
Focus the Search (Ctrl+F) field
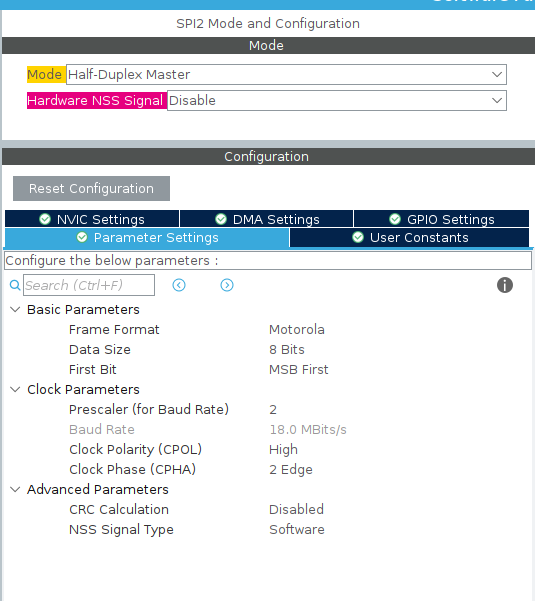[89, 285]
